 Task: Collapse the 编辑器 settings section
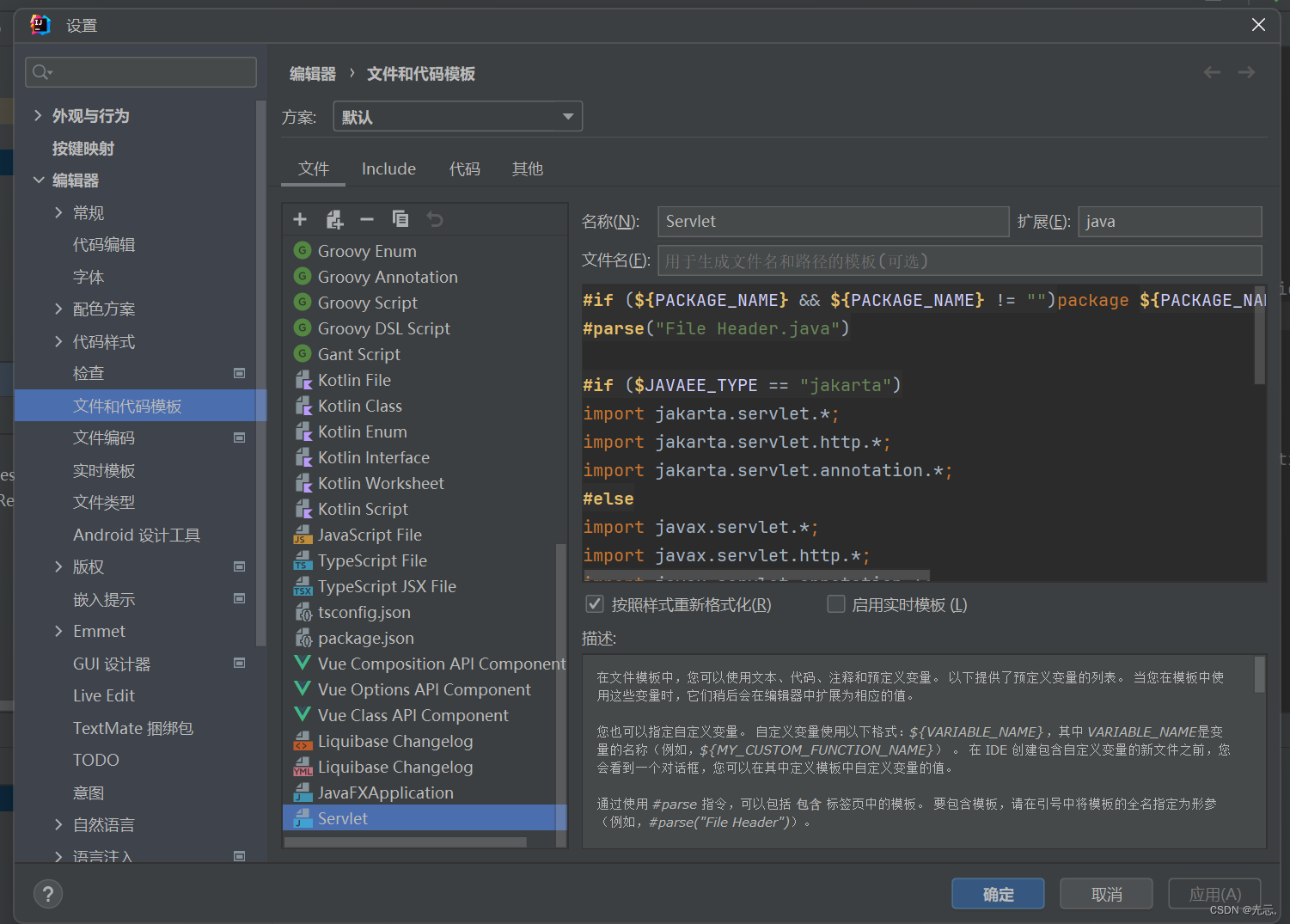pyautogui.click(x=38, y=180)
